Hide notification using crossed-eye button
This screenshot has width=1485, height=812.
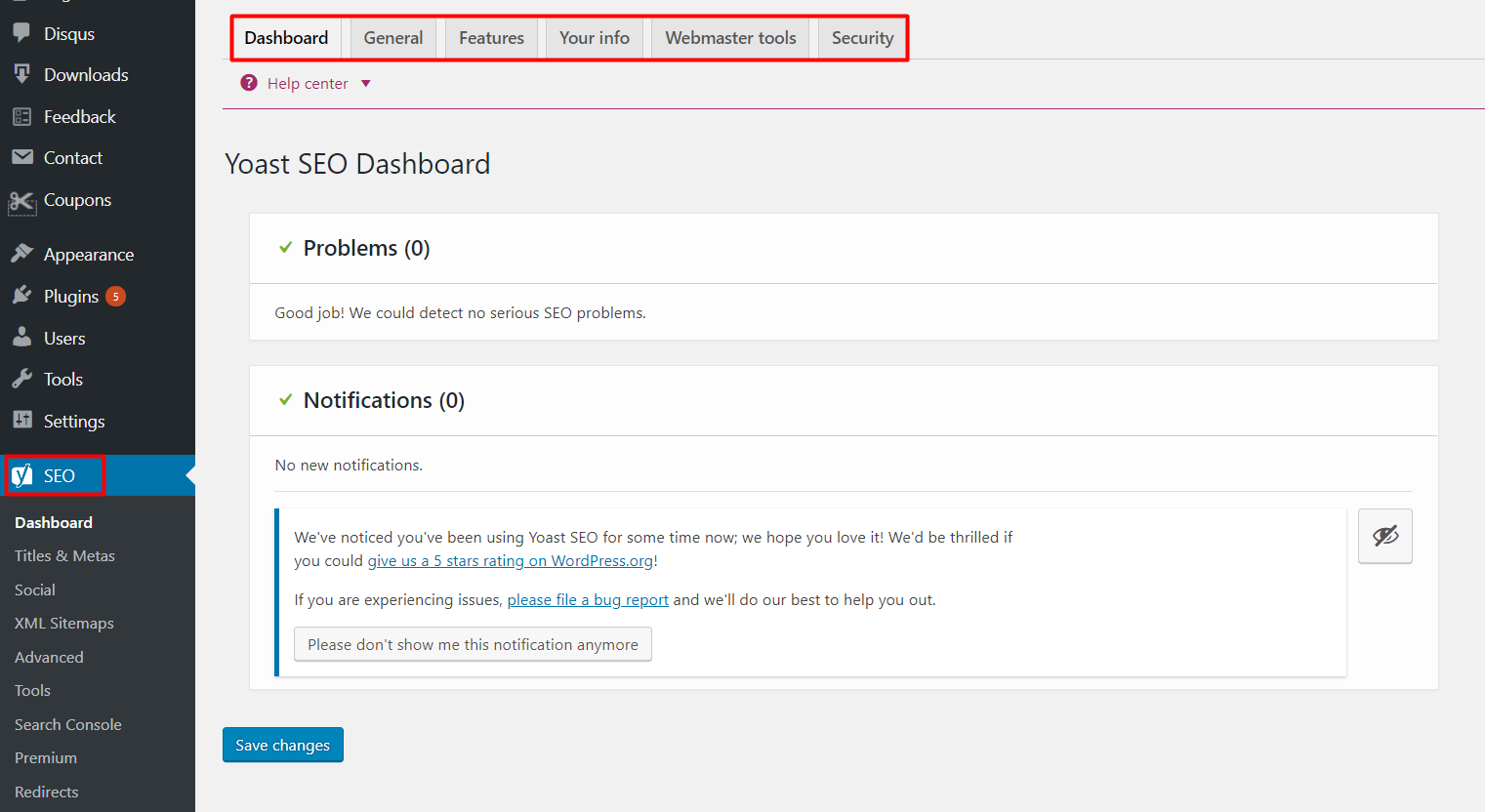click(x=1384, y=536)
